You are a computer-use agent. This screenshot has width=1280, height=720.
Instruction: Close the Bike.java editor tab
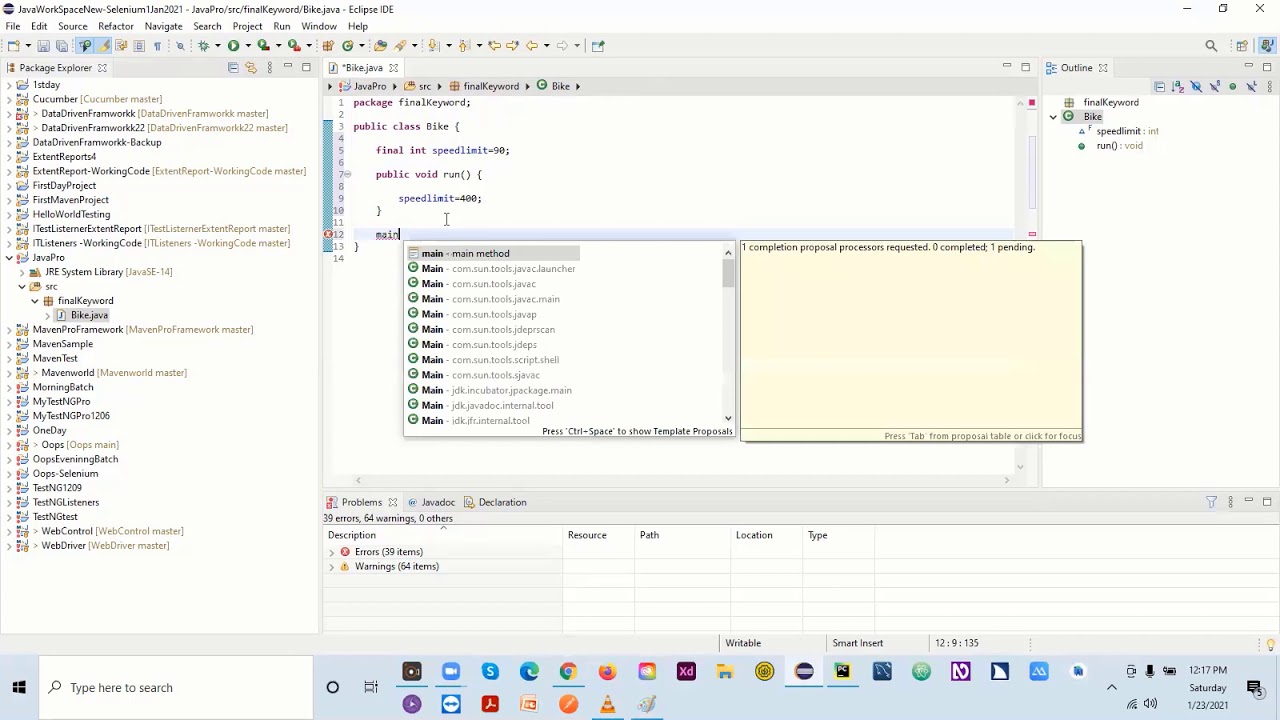[394, 68]
